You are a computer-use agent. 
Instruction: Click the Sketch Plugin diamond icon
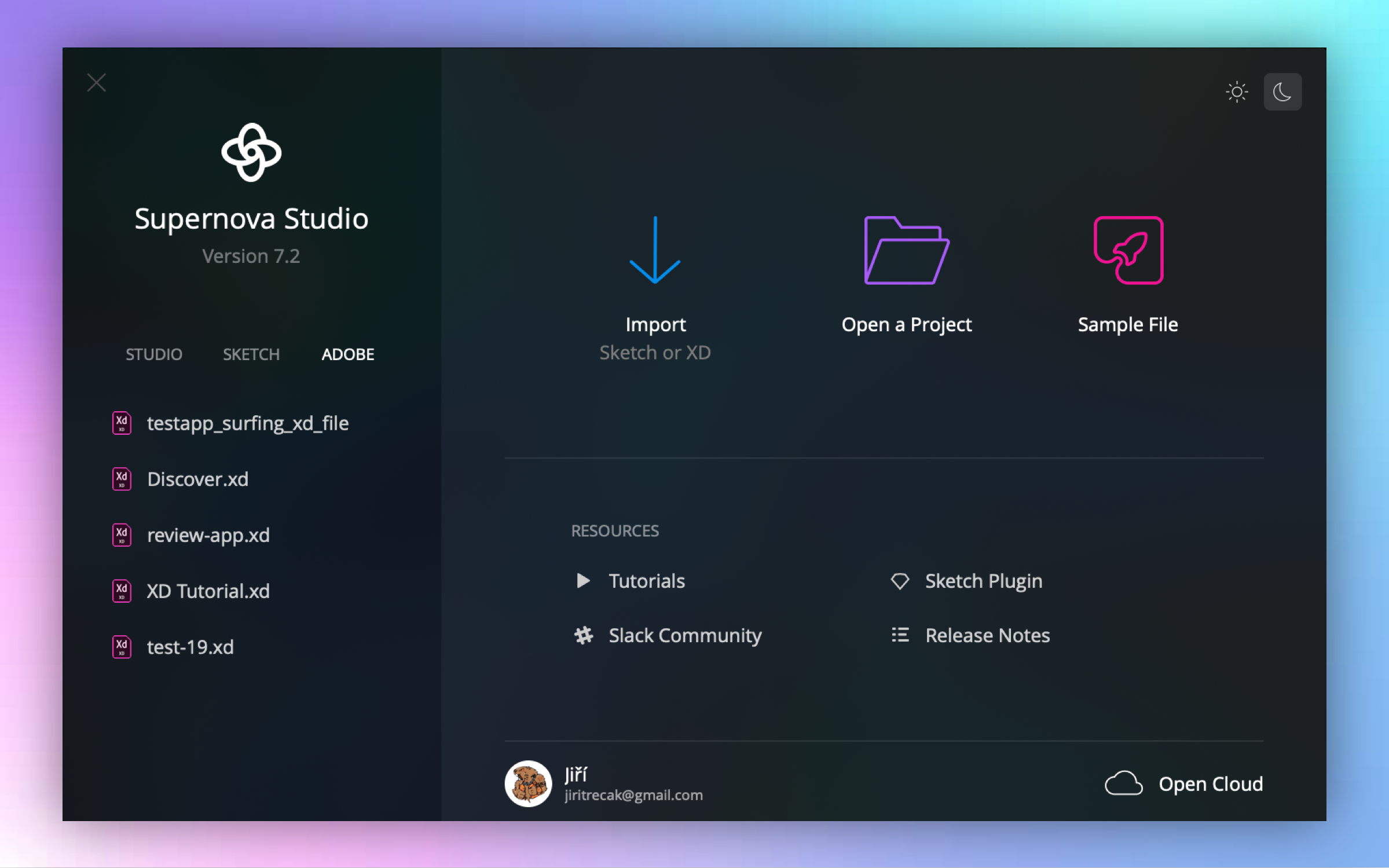[x=900, y=580]
